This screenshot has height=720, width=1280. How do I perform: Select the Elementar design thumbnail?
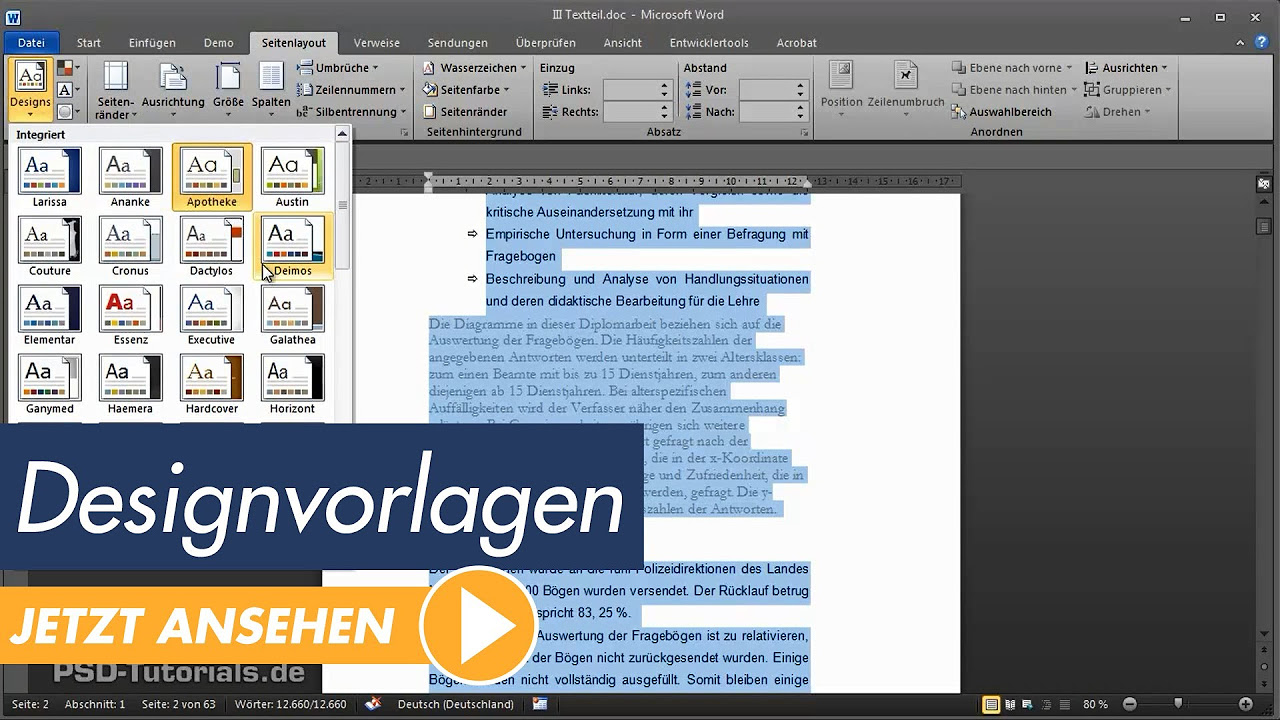click(x=49, y=315)
